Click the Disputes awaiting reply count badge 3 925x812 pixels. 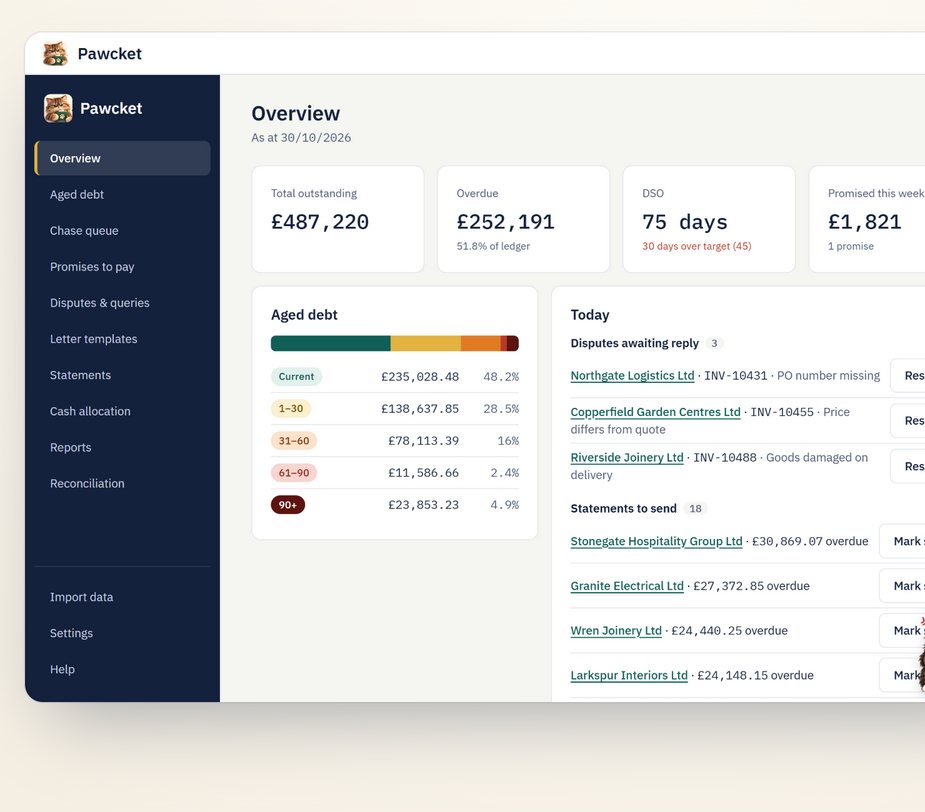[x=714, y=343]
